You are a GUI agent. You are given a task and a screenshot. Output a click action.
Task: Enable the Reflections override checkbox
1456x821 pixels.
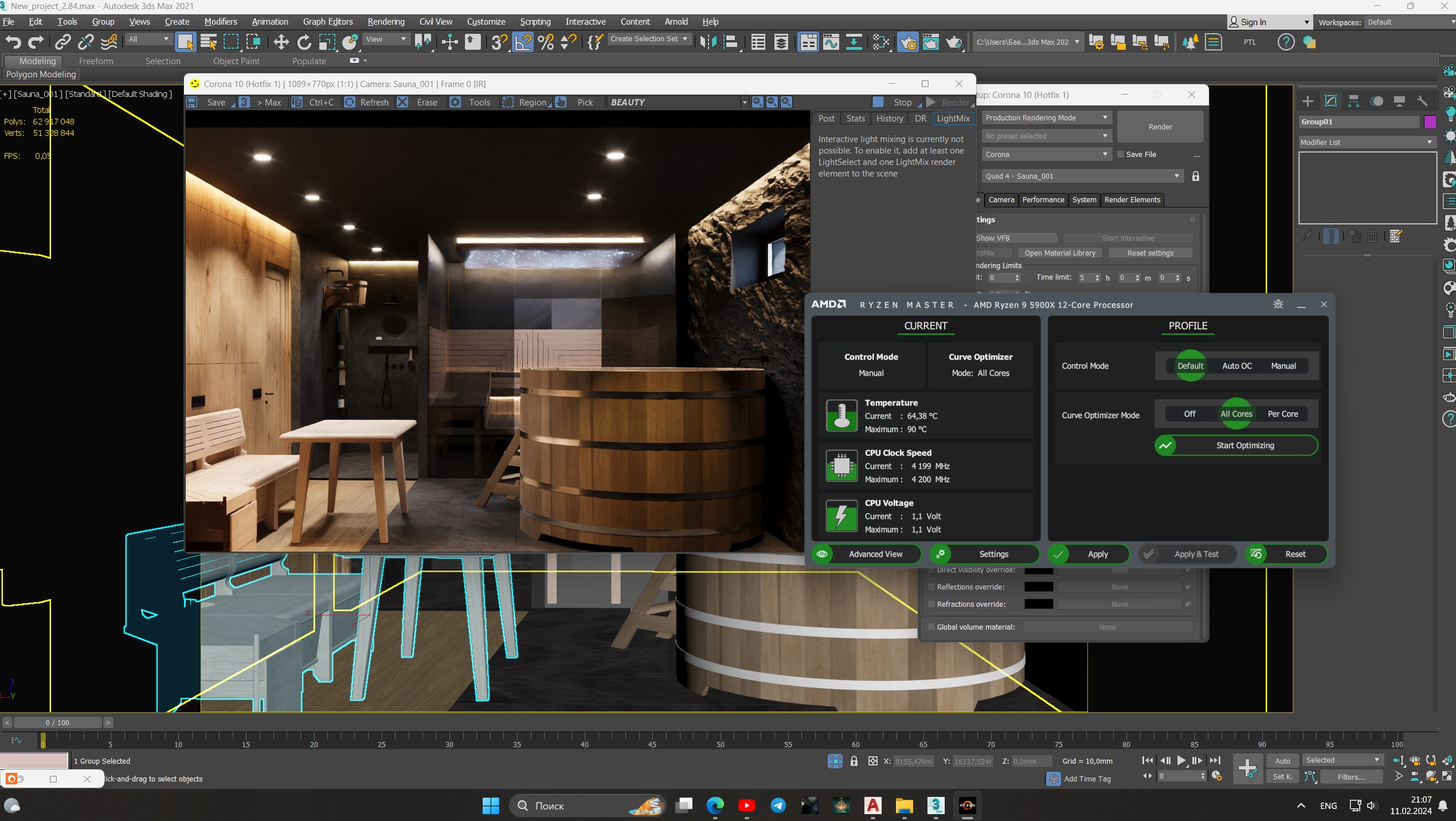[931, 587]
